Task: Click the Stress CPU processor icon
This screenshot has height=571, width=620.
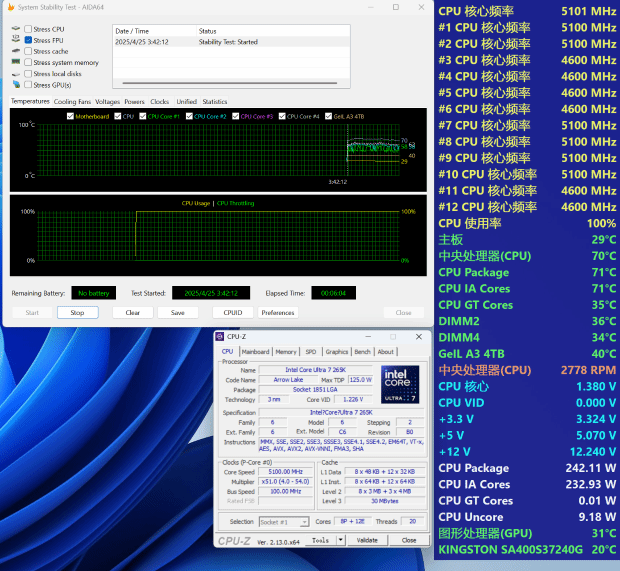Action: click(x=16, y=28)
